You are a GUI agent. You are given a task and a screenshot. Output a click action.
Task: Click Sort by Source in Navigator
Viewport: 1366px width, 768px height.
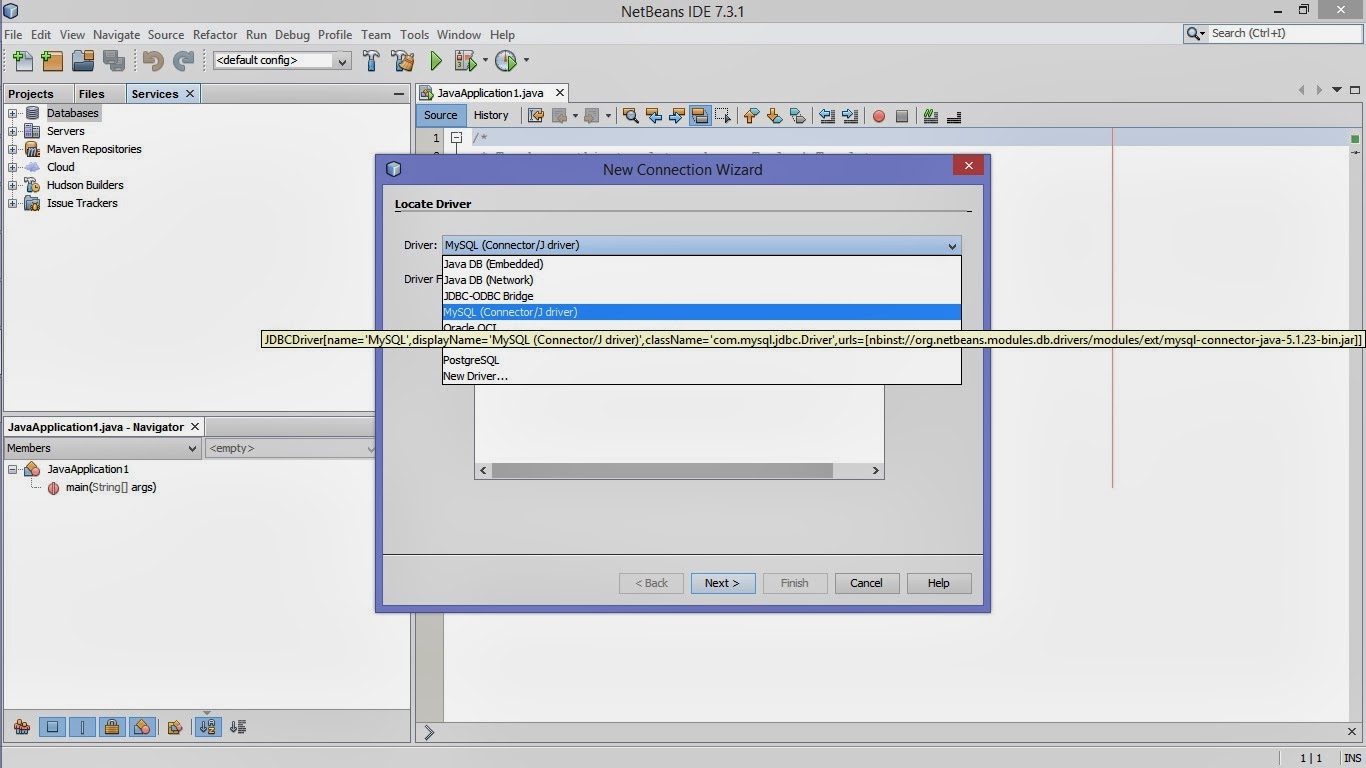click(x=238, y=727)
